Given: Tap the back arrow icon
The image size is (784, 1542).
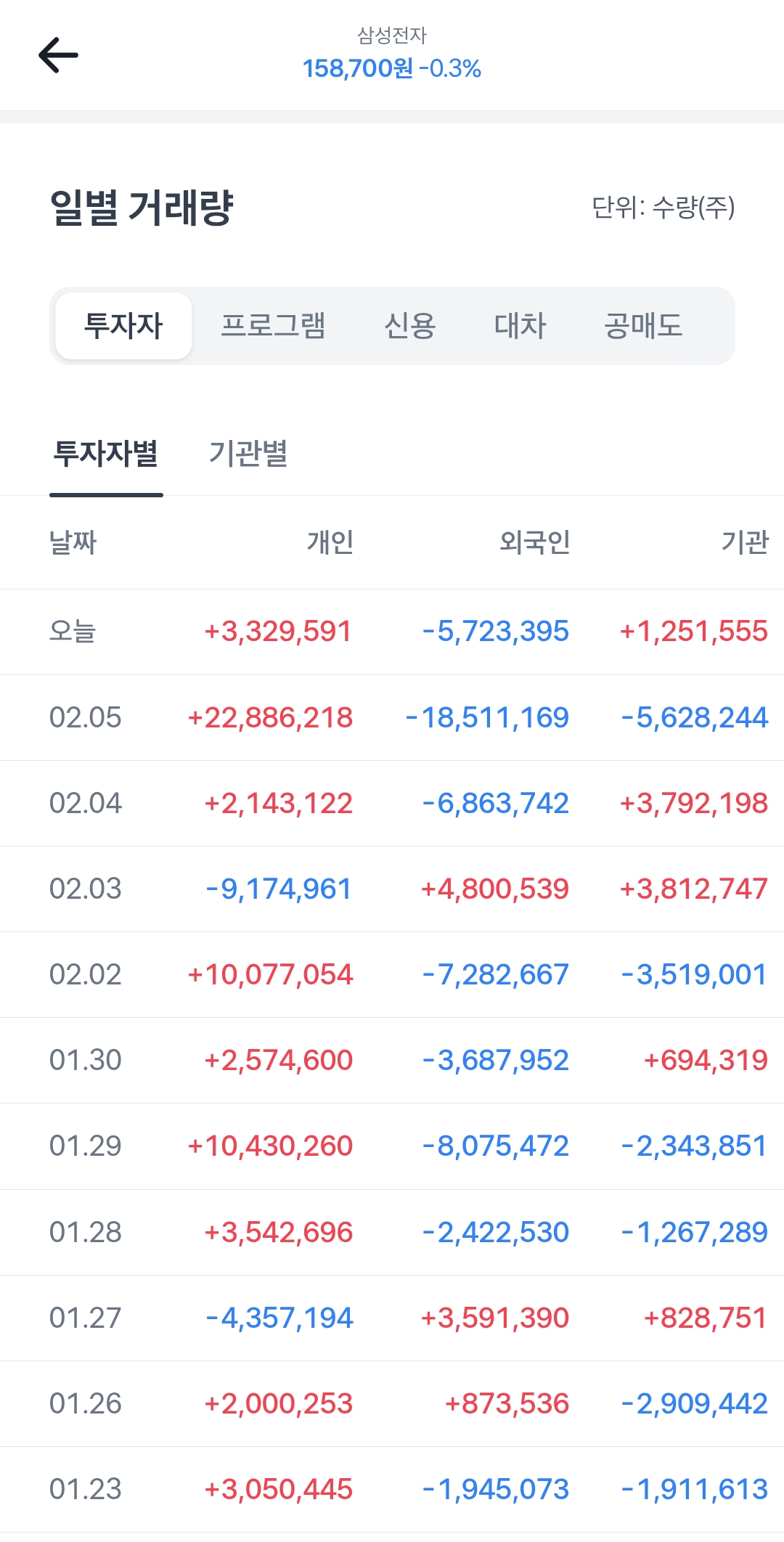Looking at the screenshot, I should pyautogui.click(x=58, y=55).
